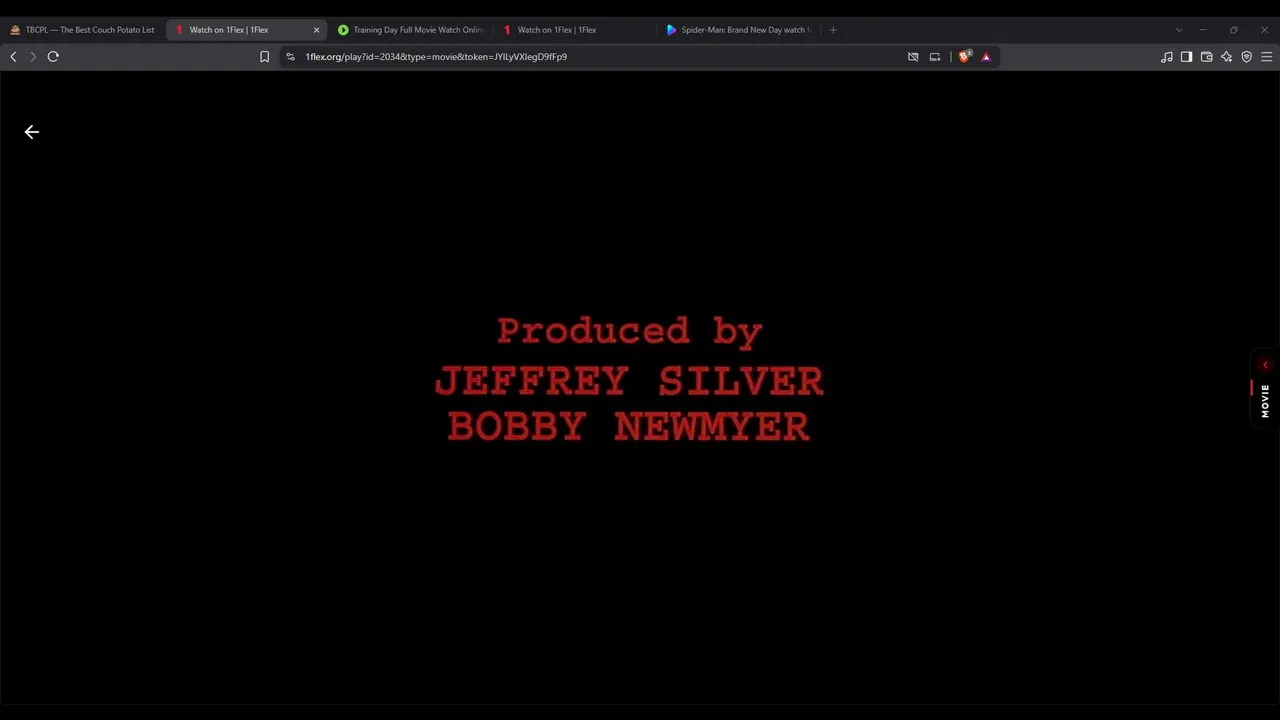Click the install app icon in address bar

pyautogui.click(x=935, y=57)
